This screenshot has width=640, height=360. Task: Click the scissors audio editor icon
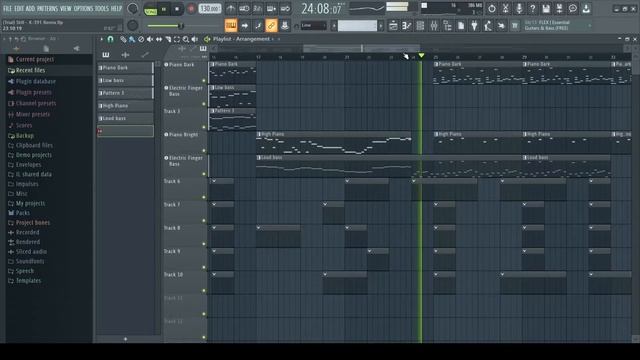pos(505,9)
